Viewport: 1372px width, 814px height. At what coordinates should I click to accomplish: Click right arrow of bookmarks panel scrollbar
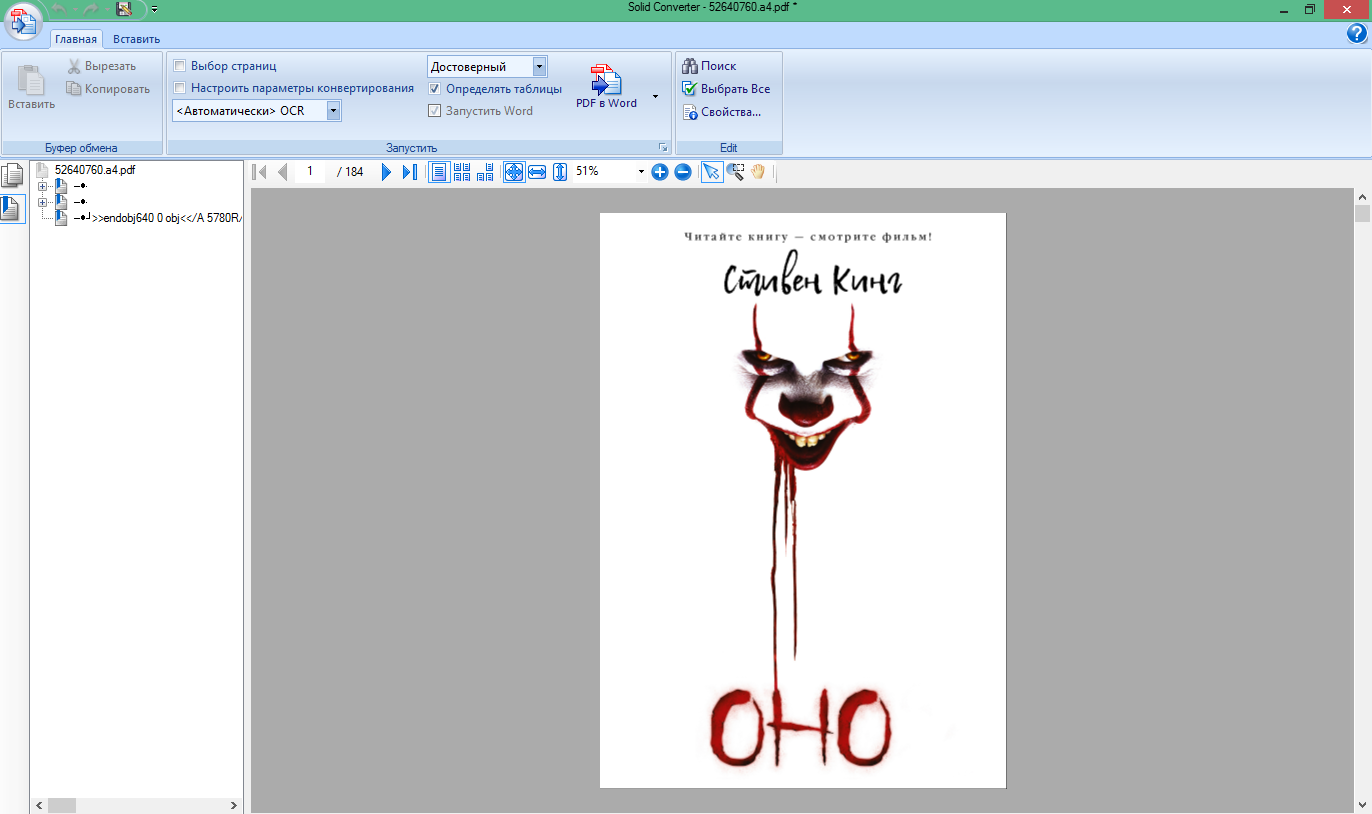(235, 805)
